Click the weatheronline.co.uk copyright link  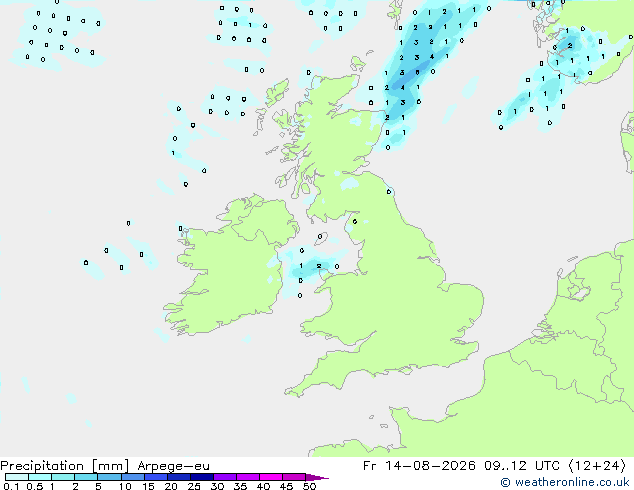[564, 482]
